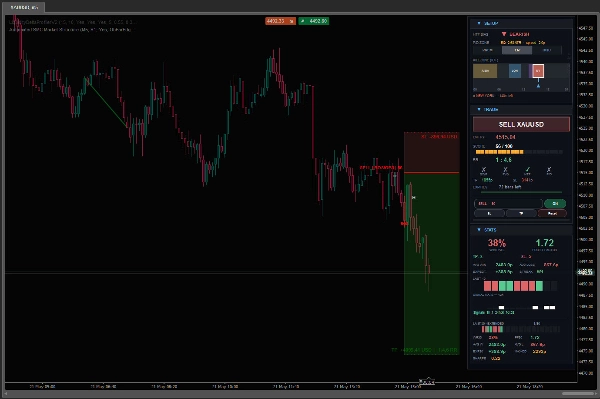Viewport: 600px width, 399px height.
Task: Click the red SELL entry label on chart
Action: point(381,168)
